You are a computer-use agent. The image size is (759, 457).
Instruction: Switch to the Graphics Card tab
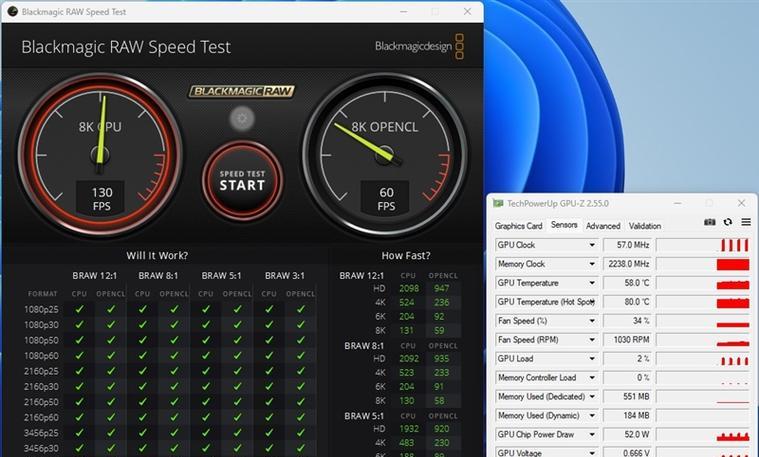click(x=518, y=226)
